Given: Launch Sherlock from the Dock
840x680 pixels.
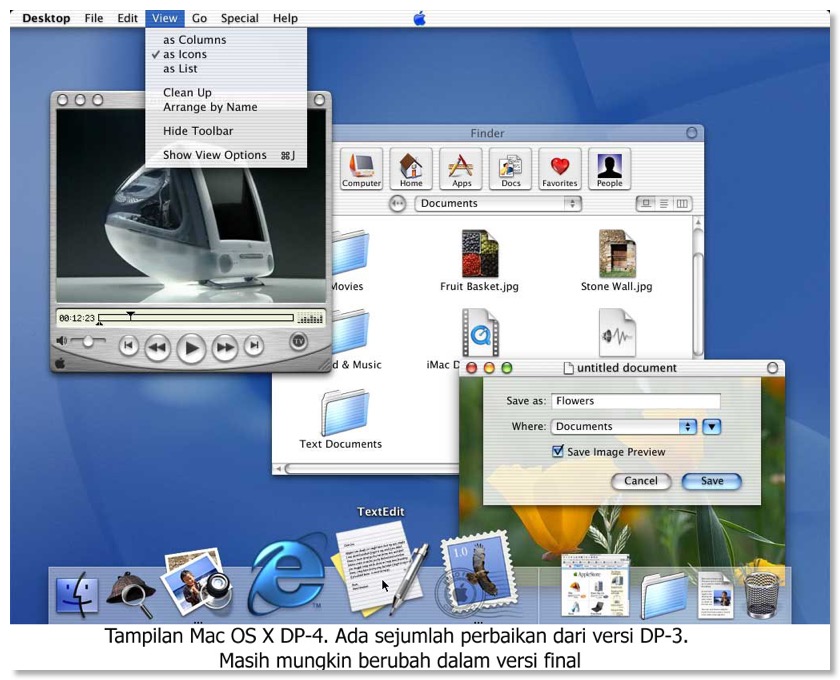Looking at the screenshot, I should pos(131,594).
